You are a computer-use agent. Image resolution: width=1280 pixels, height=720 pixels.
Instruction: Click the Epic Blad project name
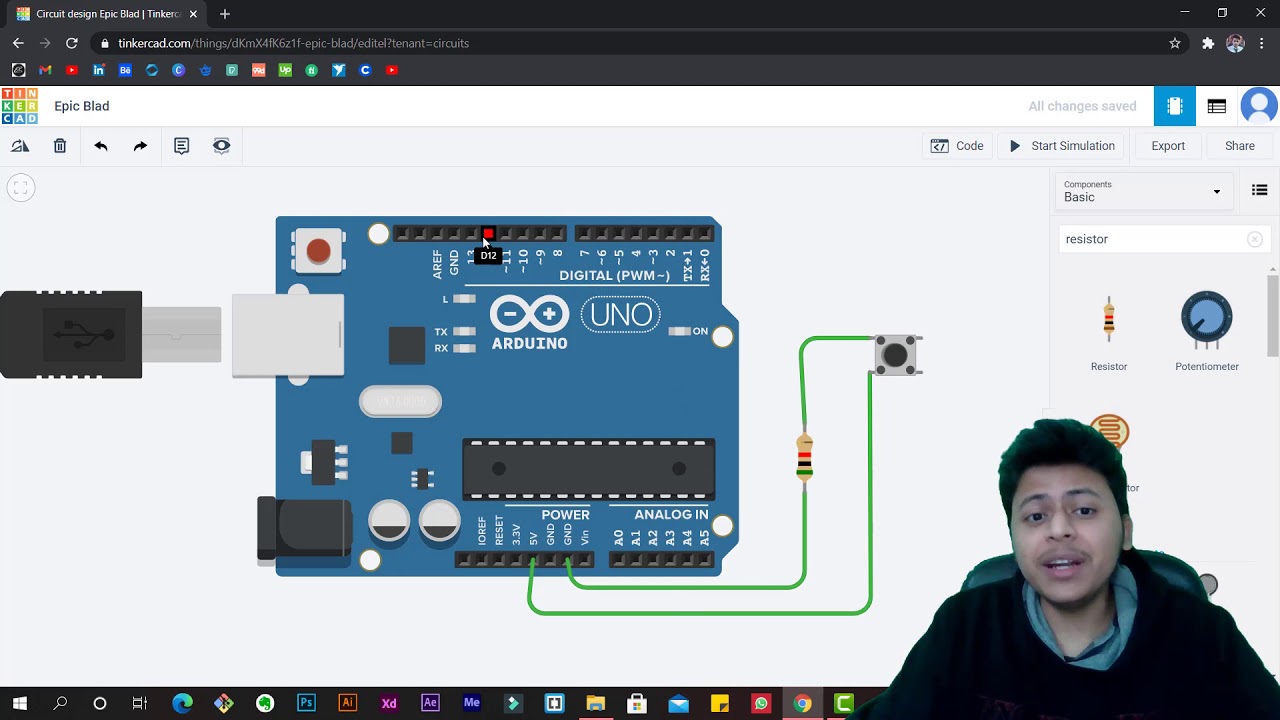click(x=82, y=106)
